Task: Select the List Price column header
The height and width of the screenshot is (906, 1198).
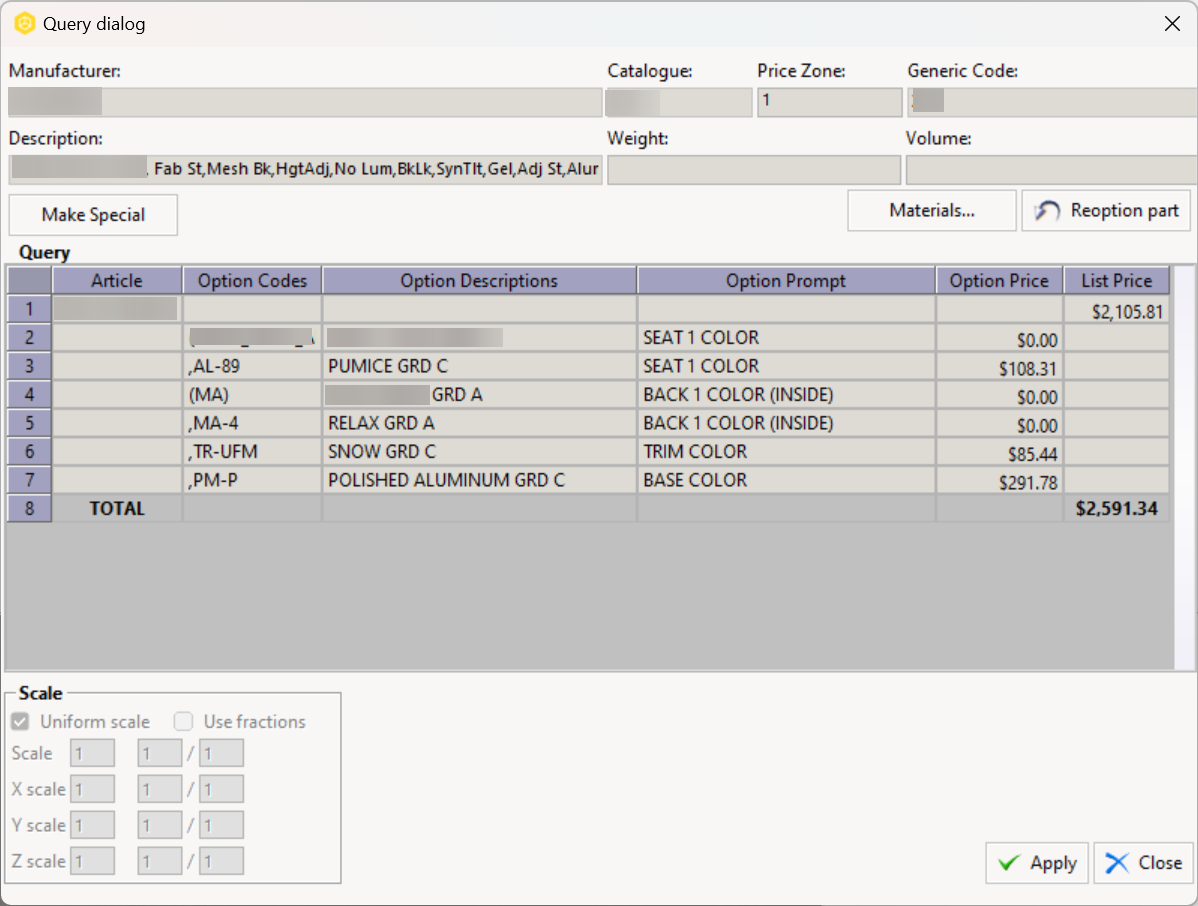Action: click(x=1116, y=280)
